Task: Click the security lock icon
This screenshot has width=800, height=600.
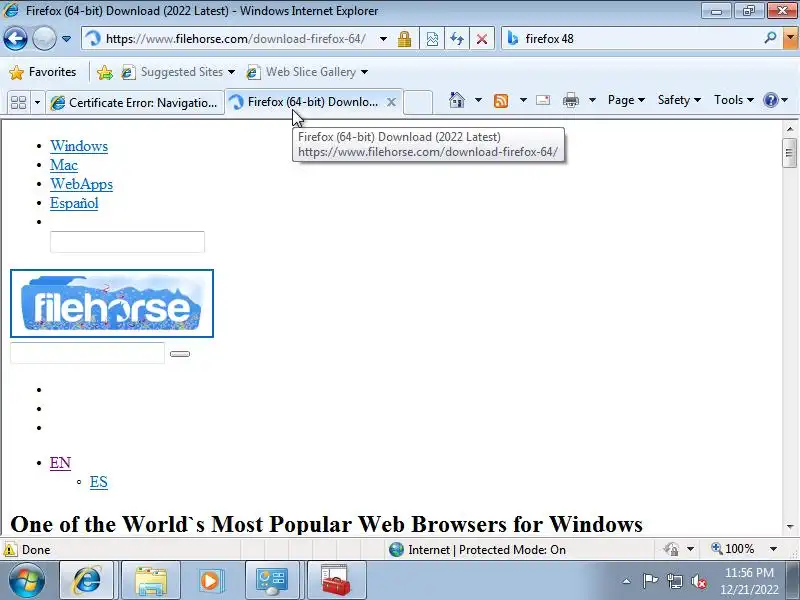Action: tap(405, 39)
